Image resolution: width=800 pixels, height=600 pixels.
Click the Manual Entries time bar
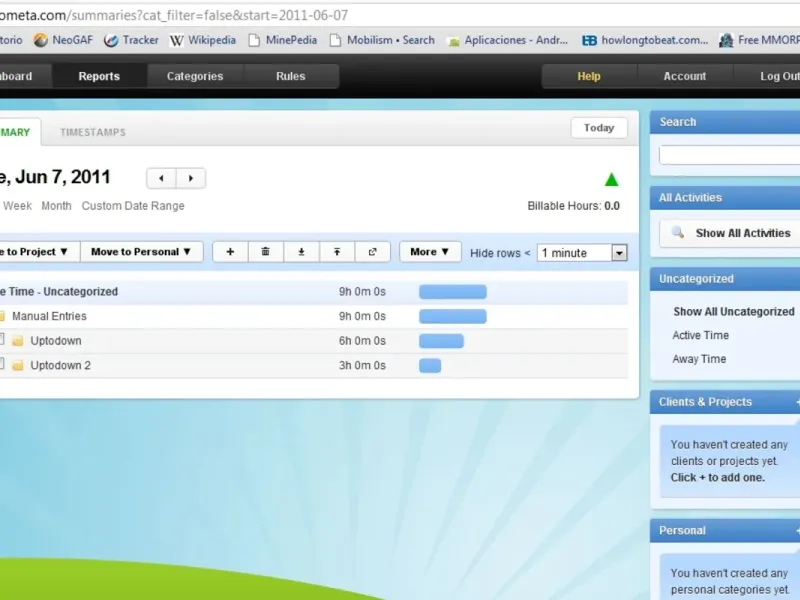coord(453,316)
